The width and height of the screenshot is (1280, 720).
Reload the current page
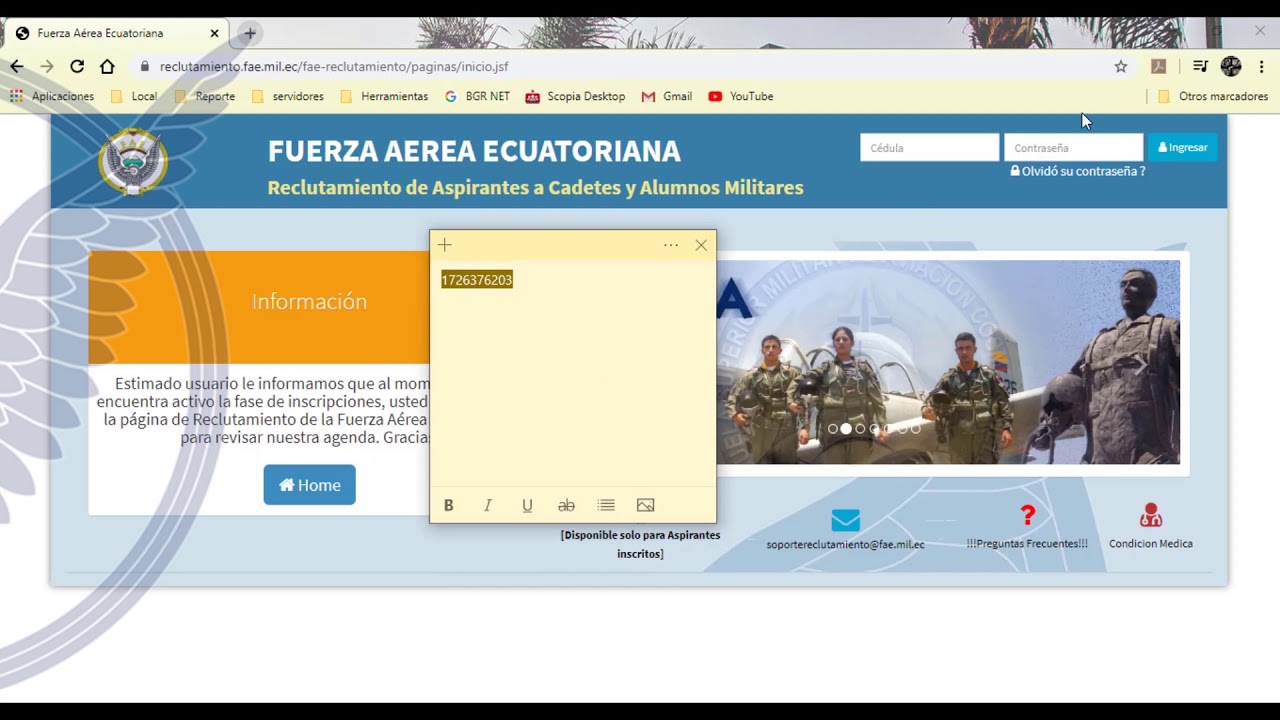pyautogui.click(x=77, y=66)
